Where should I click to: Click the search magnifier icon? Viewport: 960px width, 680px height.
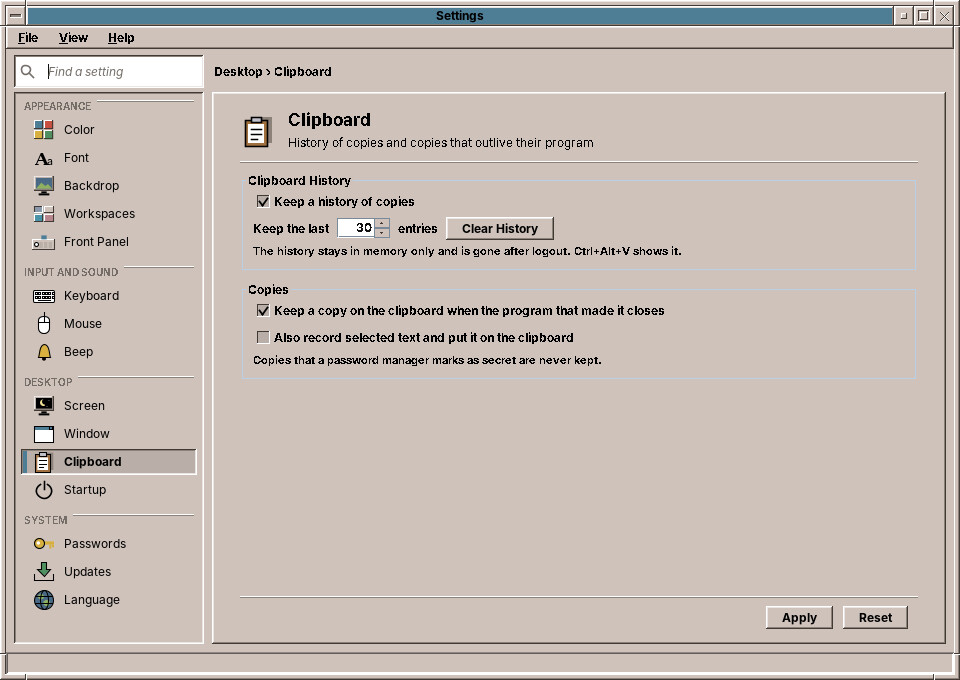pyautogui.click(x=28, y=72)
